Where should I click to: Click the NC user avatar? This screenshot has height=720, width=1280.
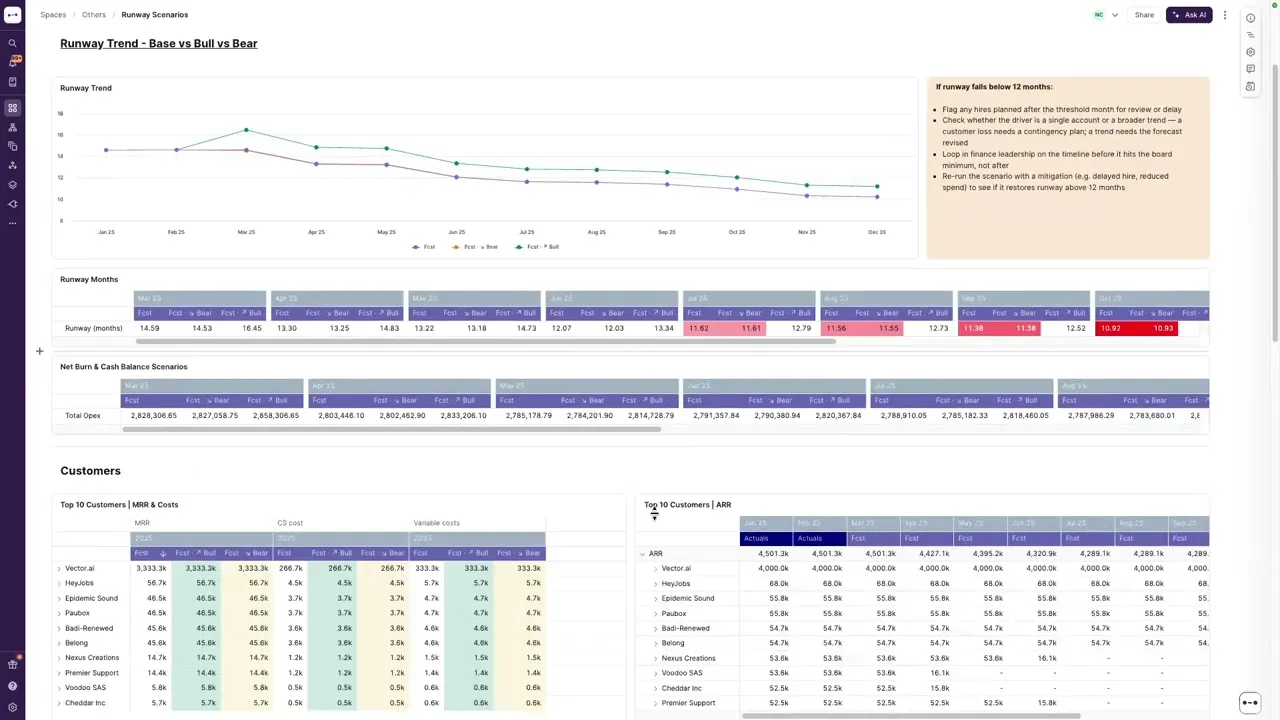(x=1099, y=15)
